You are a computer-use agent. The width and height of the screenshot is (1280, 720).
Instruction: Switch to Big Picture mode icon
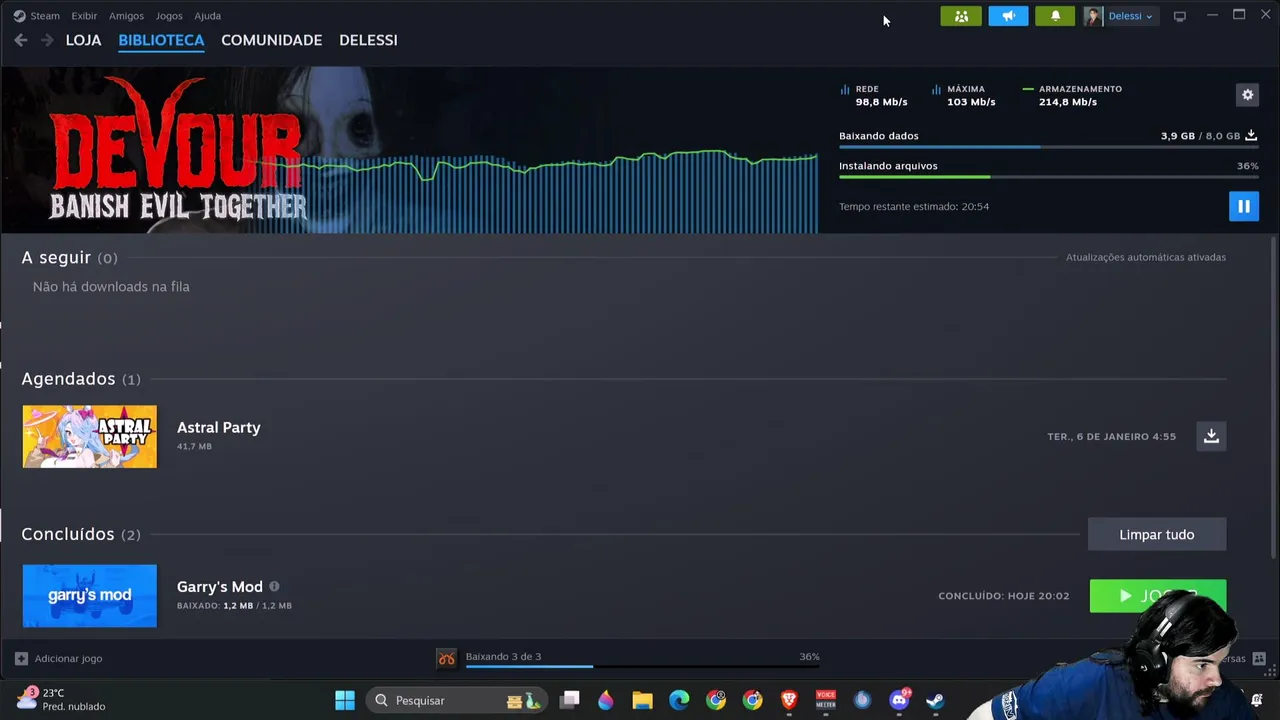click(1180, 16)
